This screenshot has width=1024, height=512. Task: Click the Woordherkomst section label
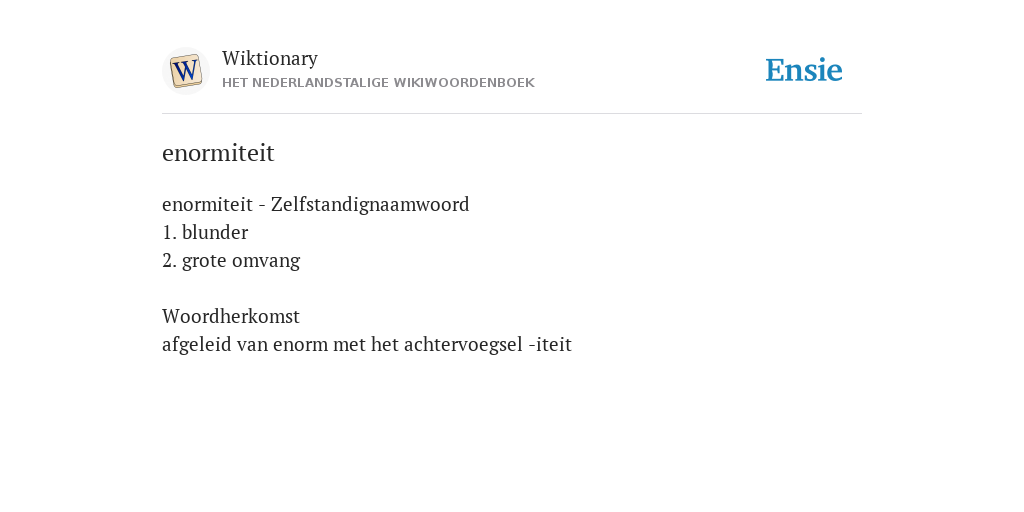tap(231, 317)
